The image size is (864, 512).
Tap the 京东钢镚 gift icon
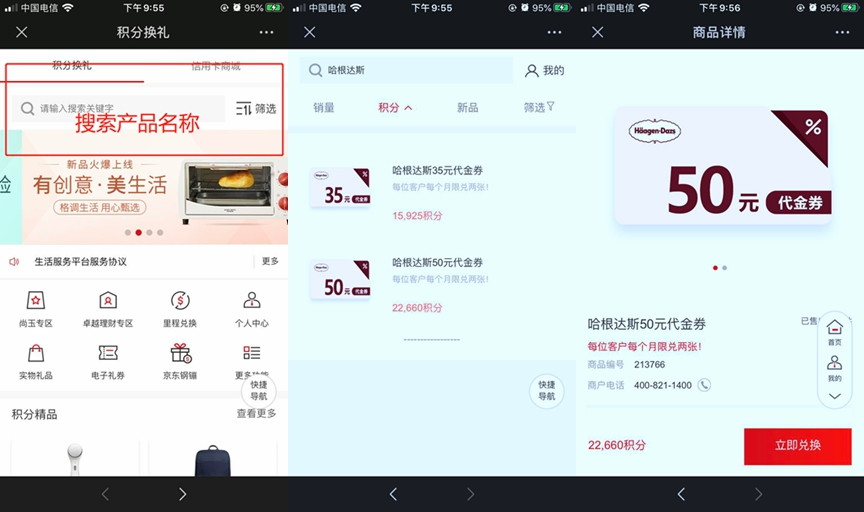point(181,353)
